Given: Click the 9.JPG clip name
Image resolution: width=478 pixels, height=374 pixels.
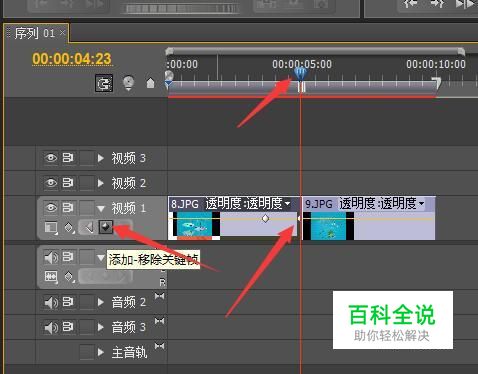Looking at the screenshot, I should (319, 204).
